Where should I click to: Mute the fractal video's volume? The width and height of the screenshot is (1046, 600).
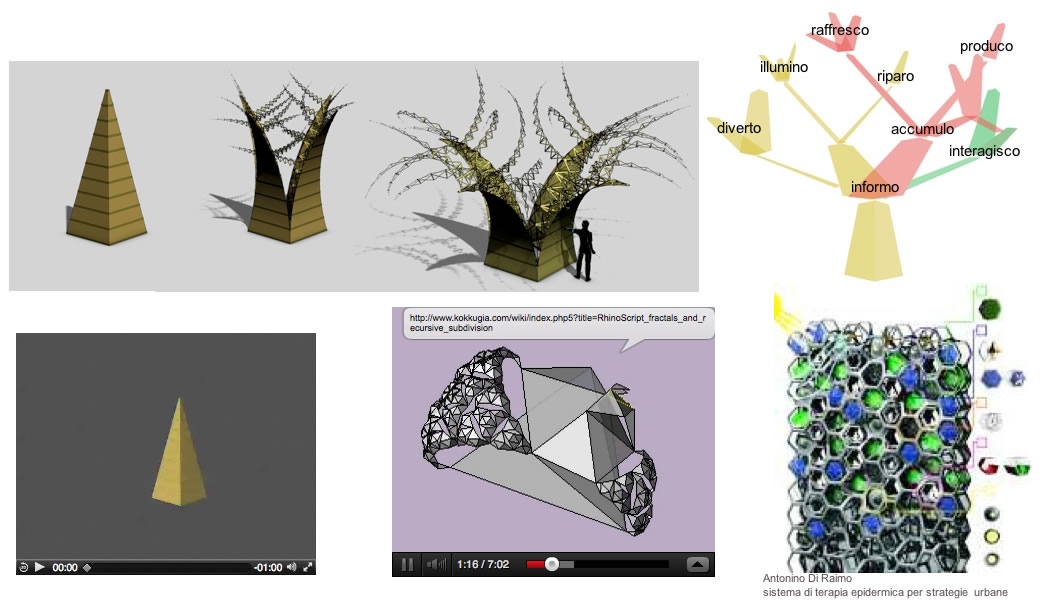click(436, 564)
